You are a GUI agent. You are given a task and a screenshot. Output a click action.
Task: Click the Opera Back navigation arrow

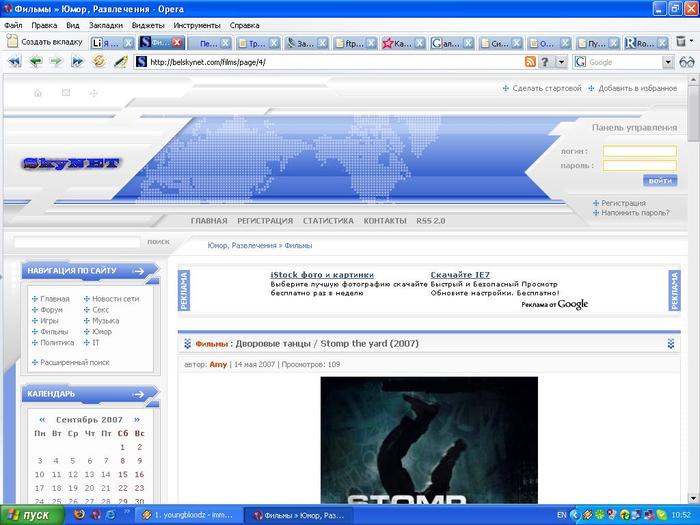point(35,62)
